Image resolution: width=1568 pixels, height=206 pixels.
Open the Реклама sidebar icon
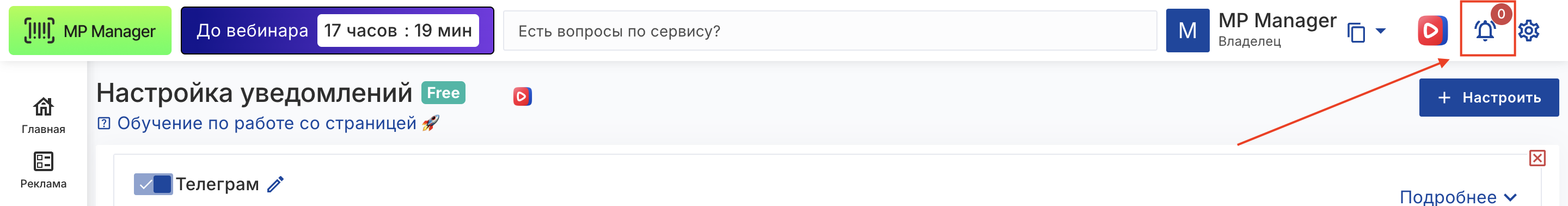[43, 161]
